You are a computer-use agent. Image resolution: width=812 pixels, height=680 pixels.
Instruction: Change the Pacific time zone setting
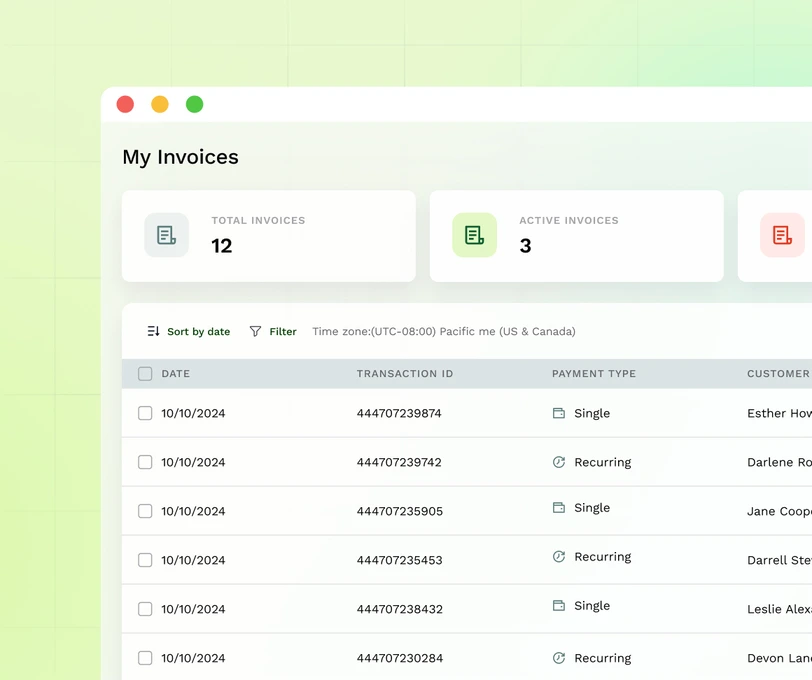coord(443,332)
